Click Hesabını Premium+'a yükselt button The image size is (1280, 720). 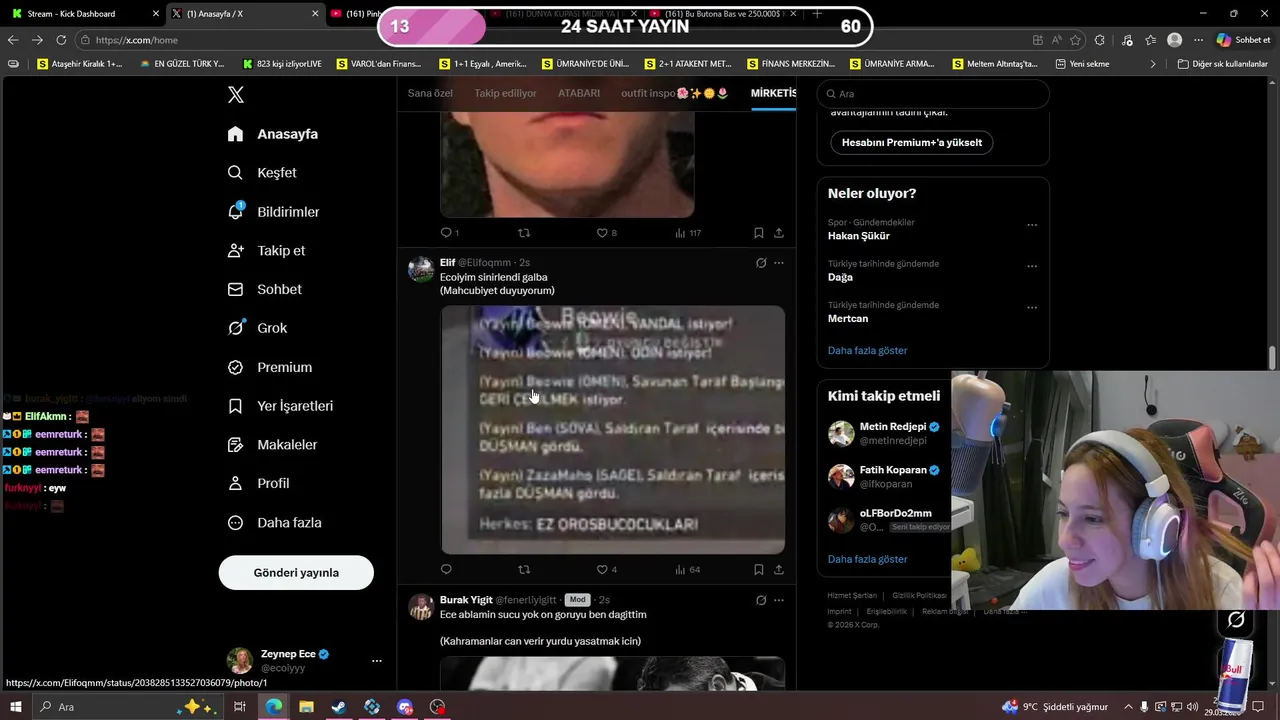click(912, 143)
